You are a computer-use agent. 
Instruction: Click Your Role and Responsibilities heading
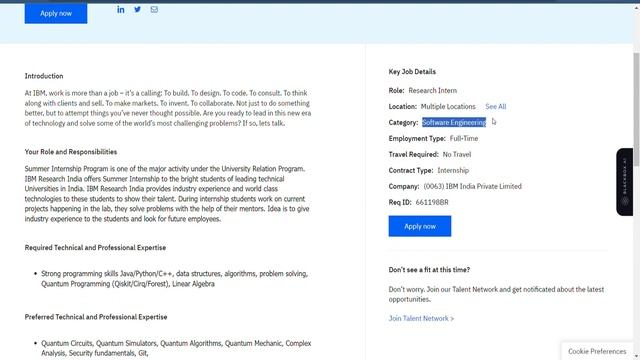pyautogui.click(x=71, y=152)
